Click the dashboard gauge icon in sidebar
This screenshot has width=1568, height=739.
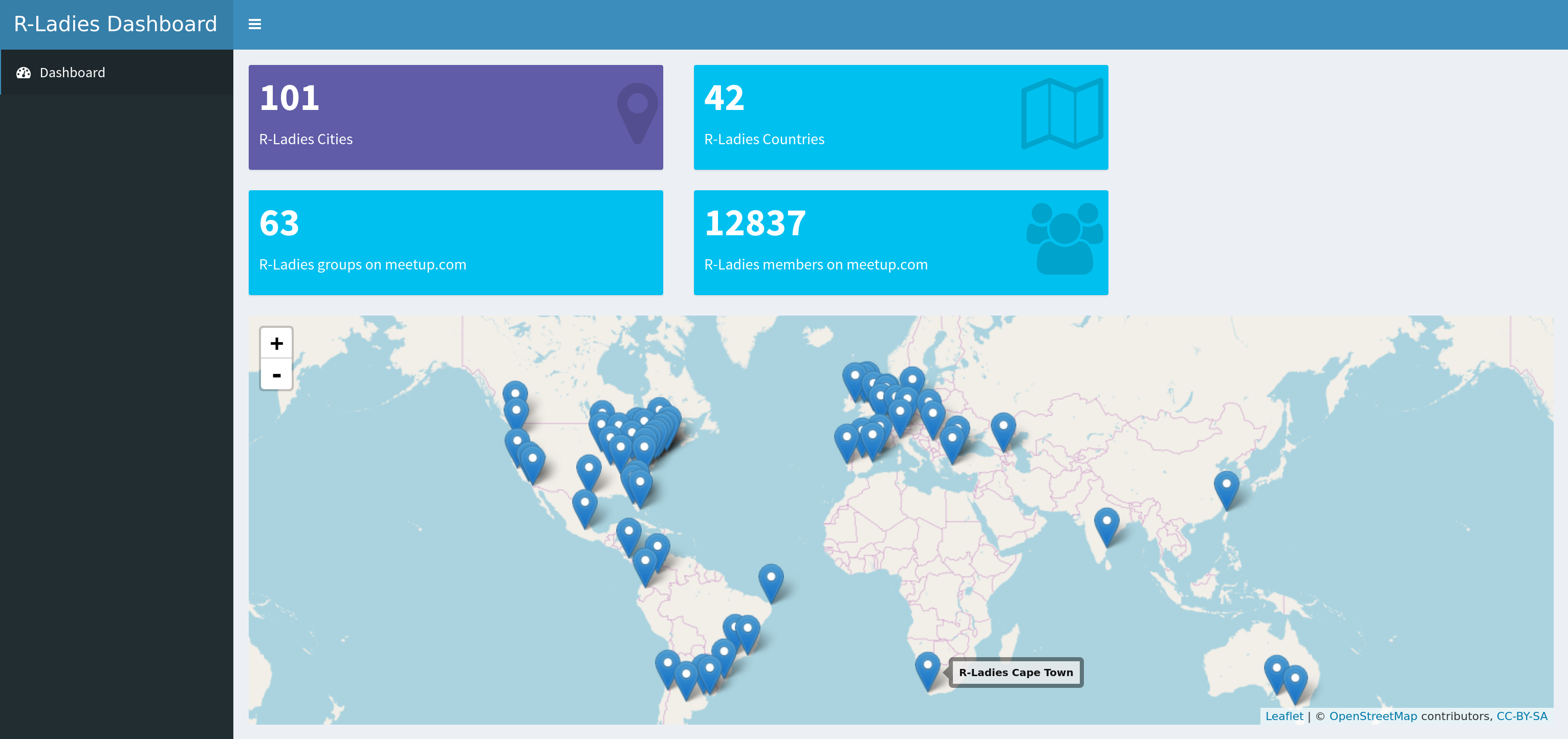coord(24,73)
